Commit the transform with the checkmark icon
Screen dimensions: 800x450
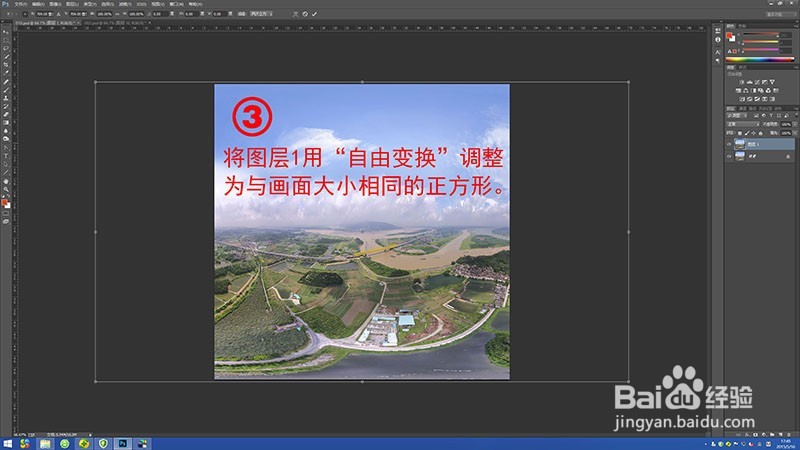tap(314, 14)
